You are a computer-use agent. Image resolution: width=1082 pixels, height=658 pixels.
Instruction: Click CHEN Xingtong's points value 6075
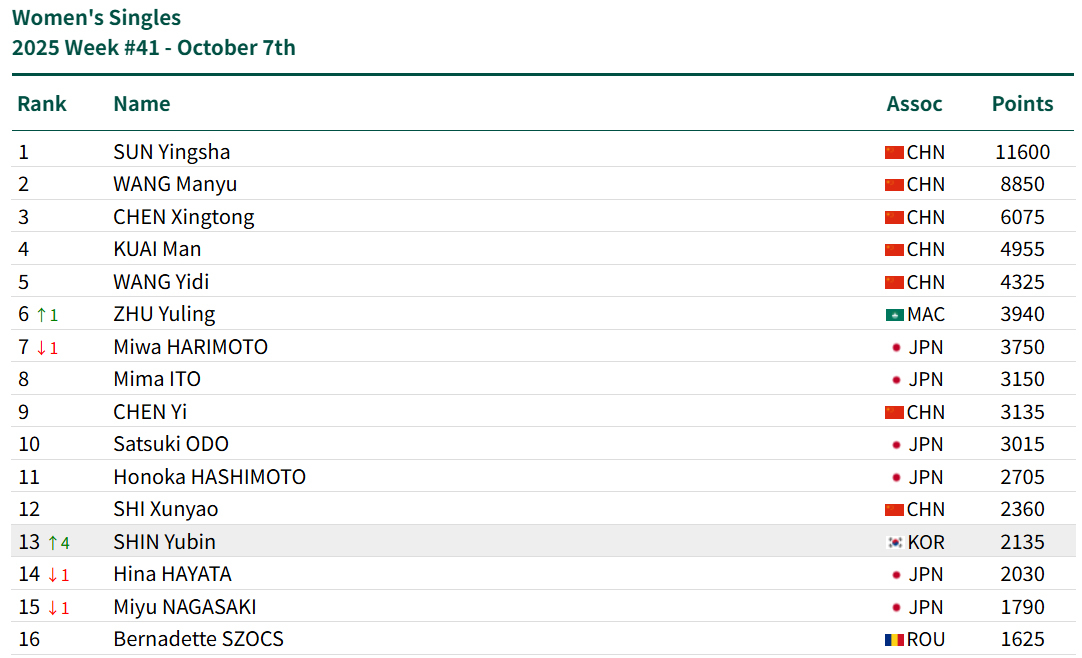point(1022,217)
